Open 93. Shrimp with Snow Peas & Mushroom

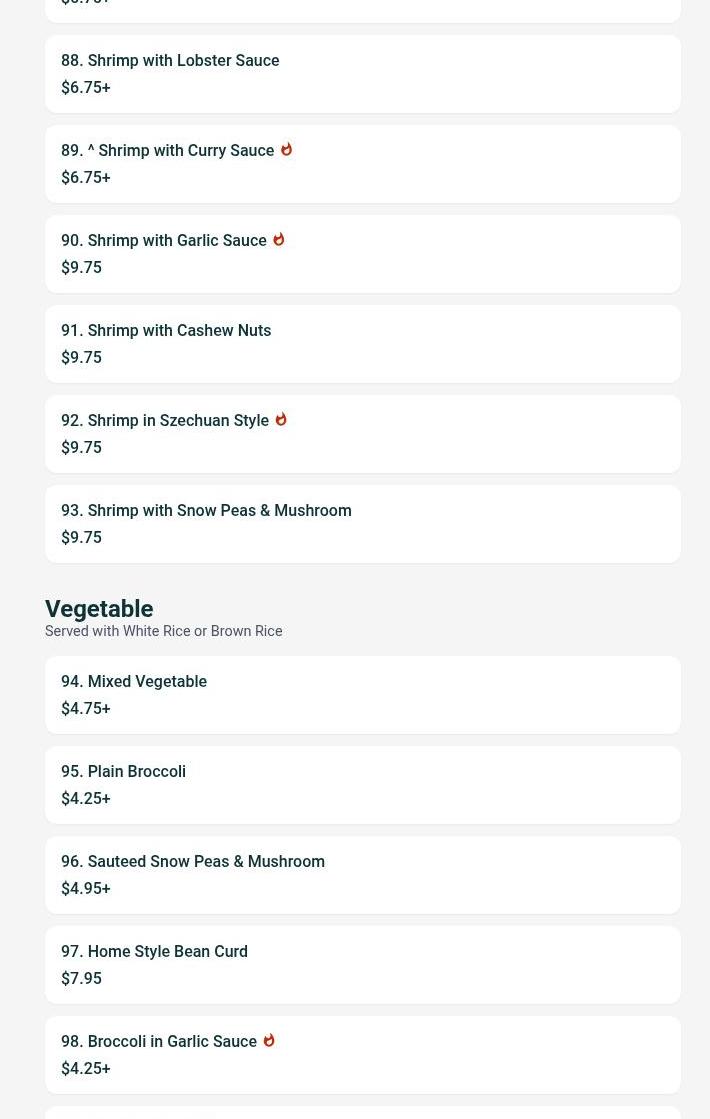click(362, 524)
